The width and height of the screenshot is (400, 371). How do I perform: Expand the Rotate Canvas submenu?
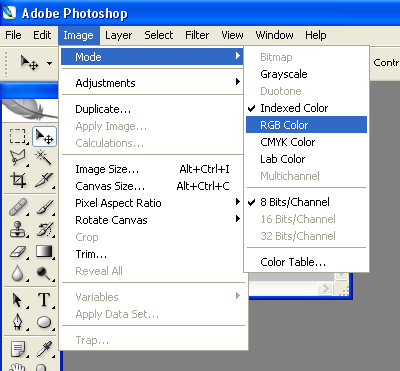coord(152,220)
